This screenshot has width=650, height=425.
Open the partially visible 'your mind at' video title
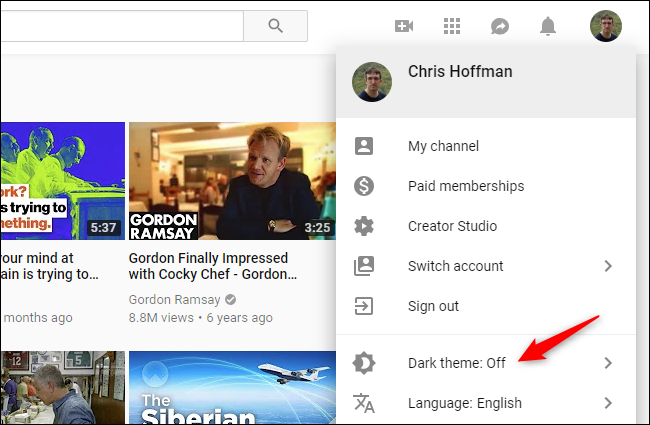coord(49,266)
